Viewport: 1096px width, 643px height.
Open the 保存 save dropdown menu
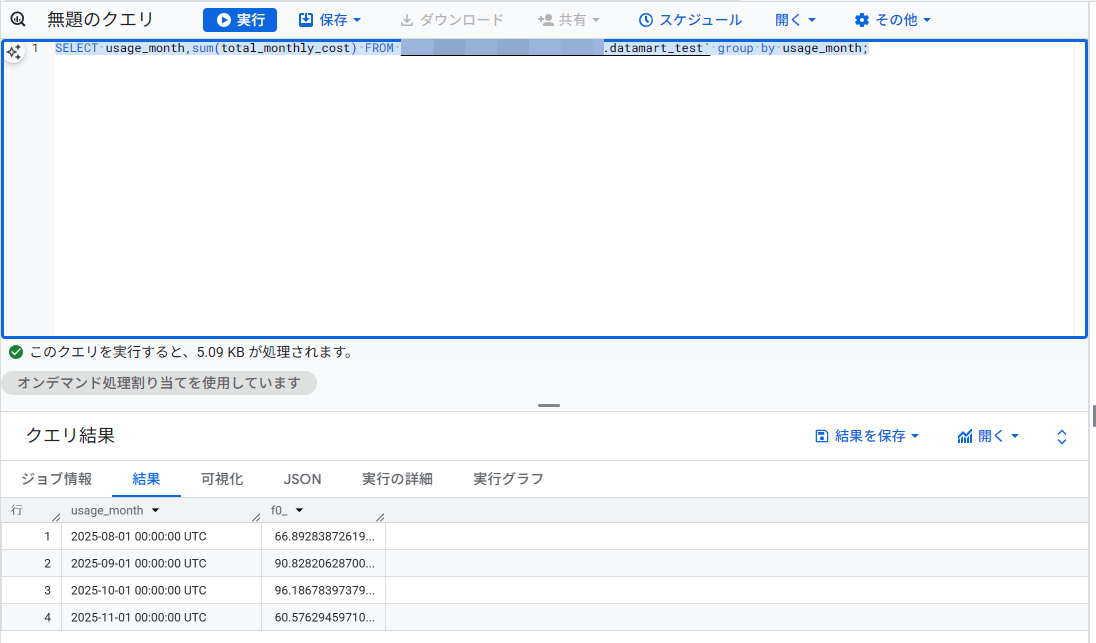point(330,19)
